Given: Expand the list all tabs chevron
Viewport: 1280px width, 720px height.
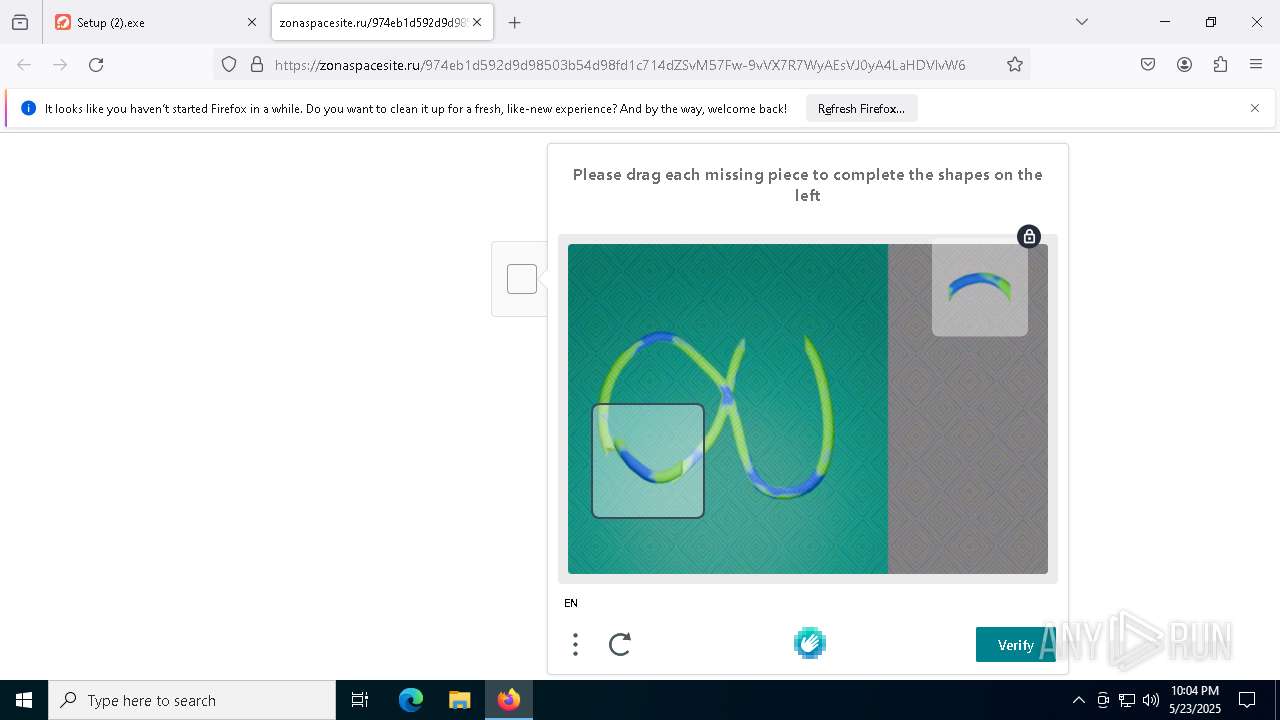Looking at the screenshot, I should point(1082,22).
